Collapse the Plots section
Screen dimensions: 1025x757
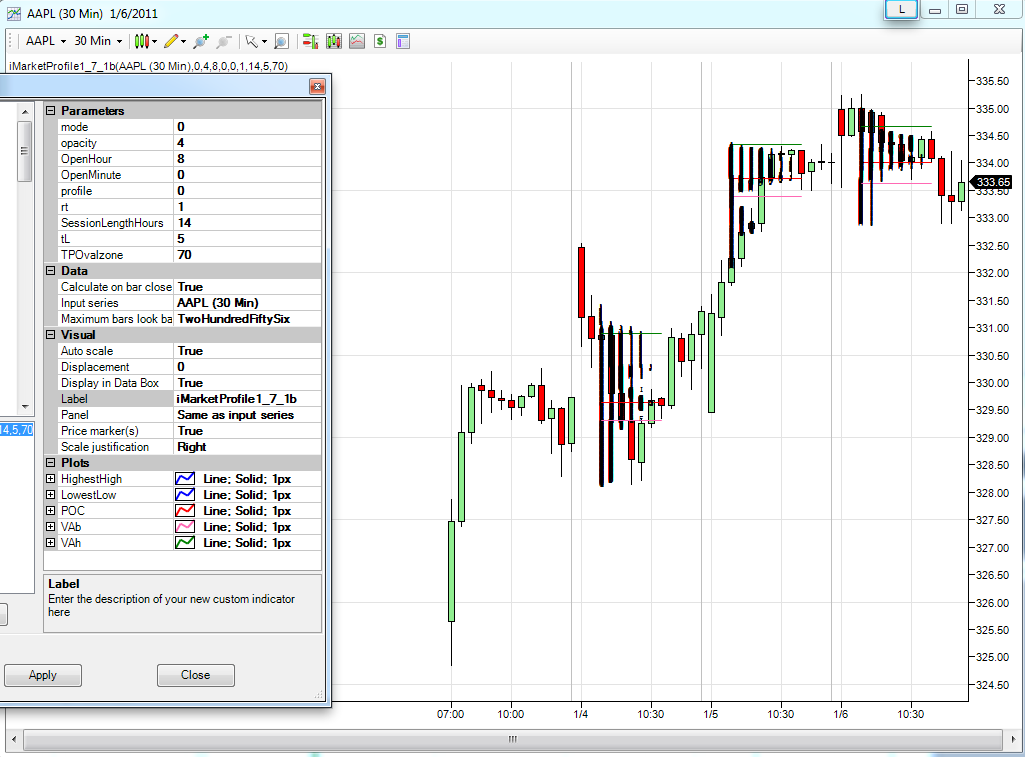50,463
